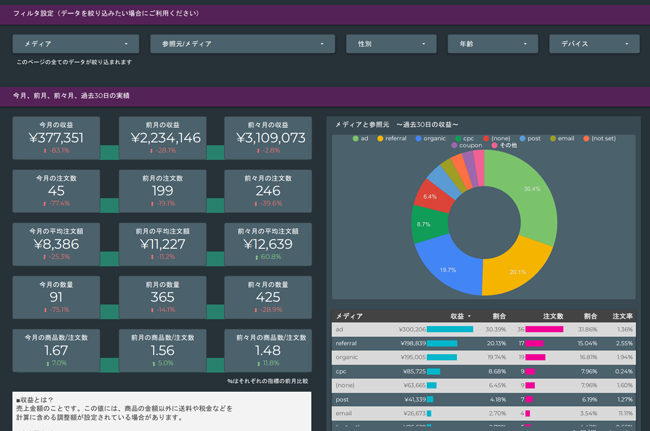Select the 今月の注文数 45 scorecard
This screenshot has height=431, width=650.
(56, 191)
